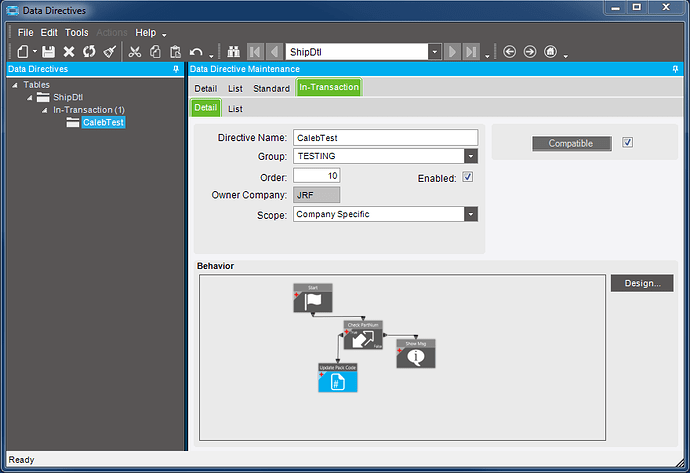Open the Search binoculars icon
Image resolution: width=690 pixels, height=473 pixels.
(233, 52)
